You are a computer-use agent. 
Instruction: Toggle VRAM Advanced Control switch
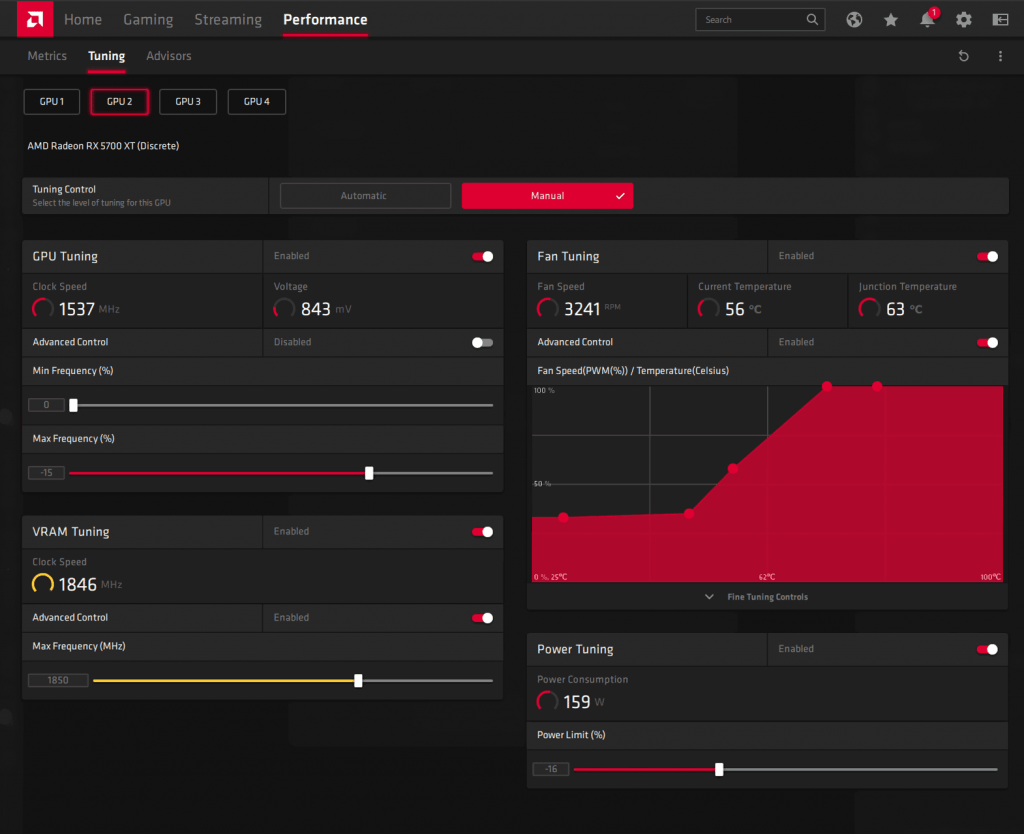[483, 618]
